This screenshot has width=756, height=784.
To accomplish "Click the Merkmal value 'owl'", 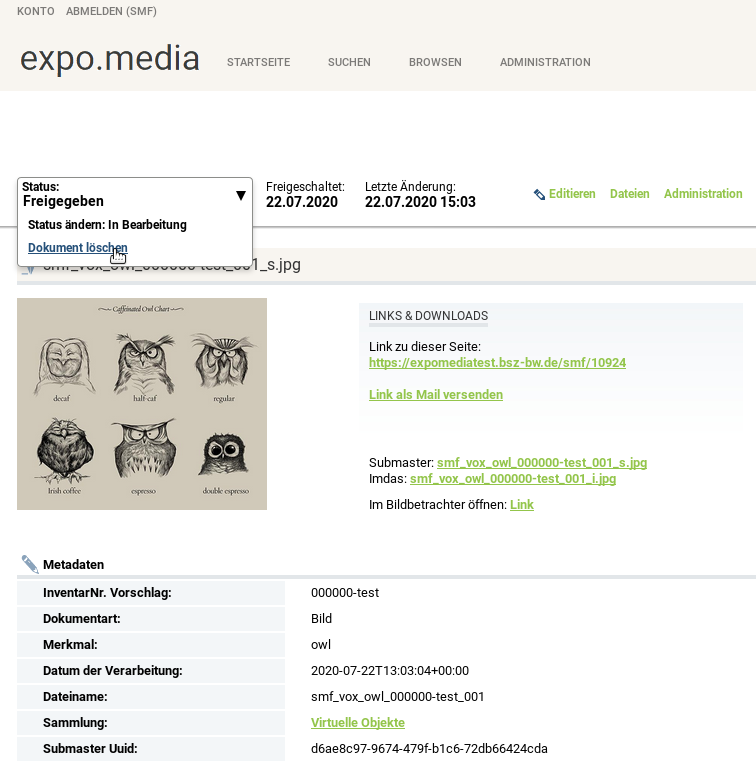I will [320, 644].
